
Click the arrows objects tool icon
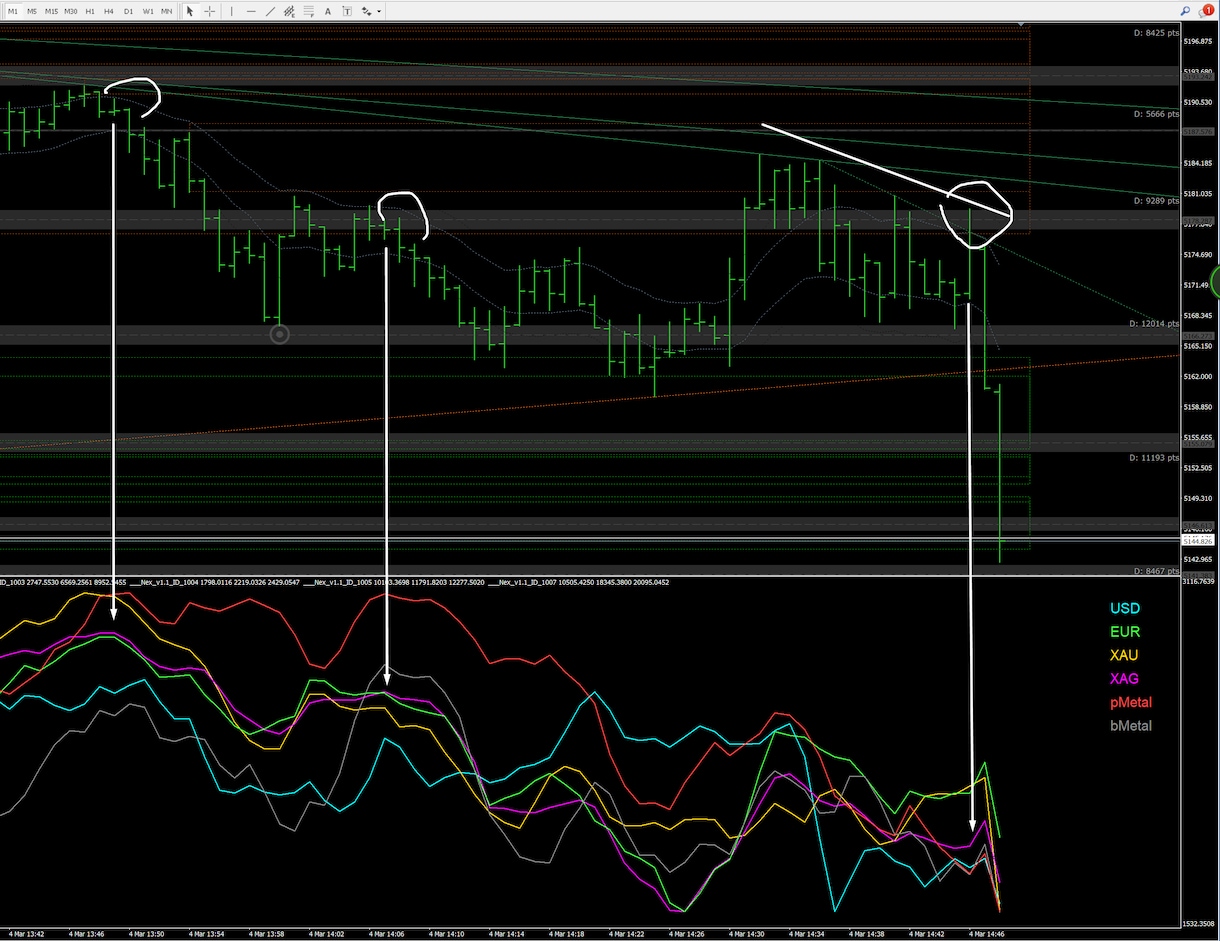click(366, 11)
